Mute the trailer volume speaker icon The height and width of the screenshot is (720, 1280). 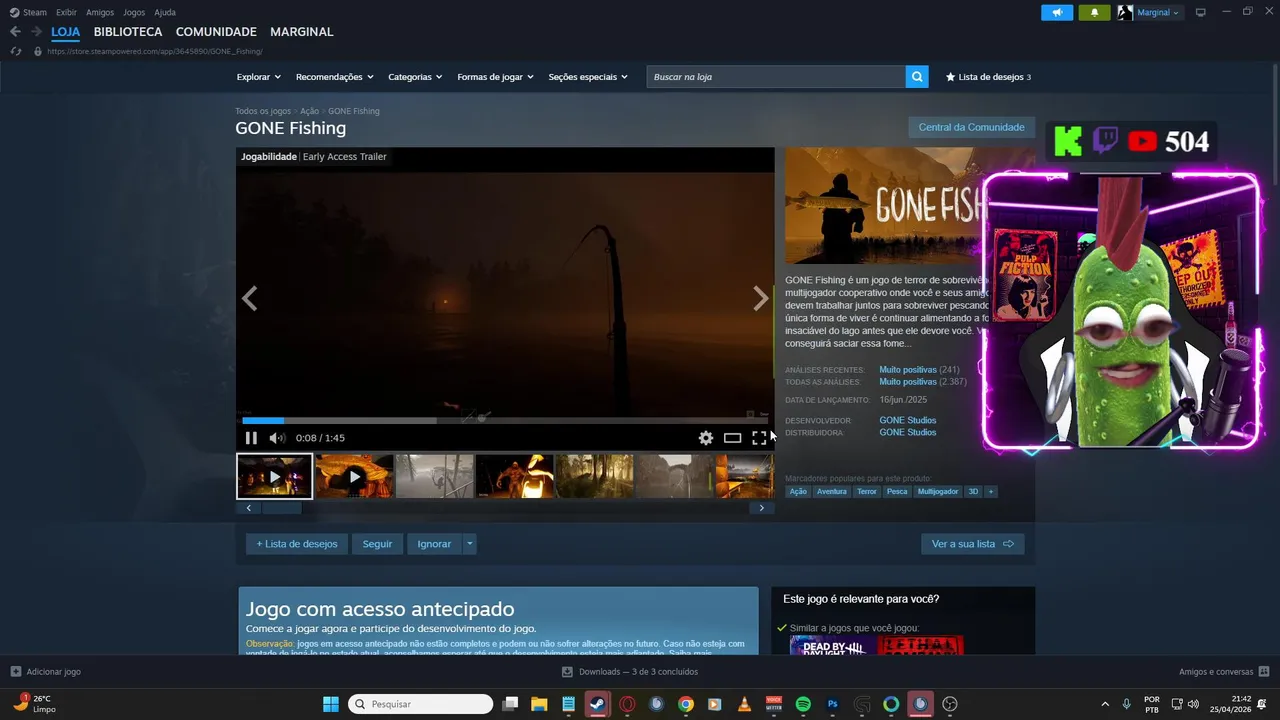click(x=277, y=438)
